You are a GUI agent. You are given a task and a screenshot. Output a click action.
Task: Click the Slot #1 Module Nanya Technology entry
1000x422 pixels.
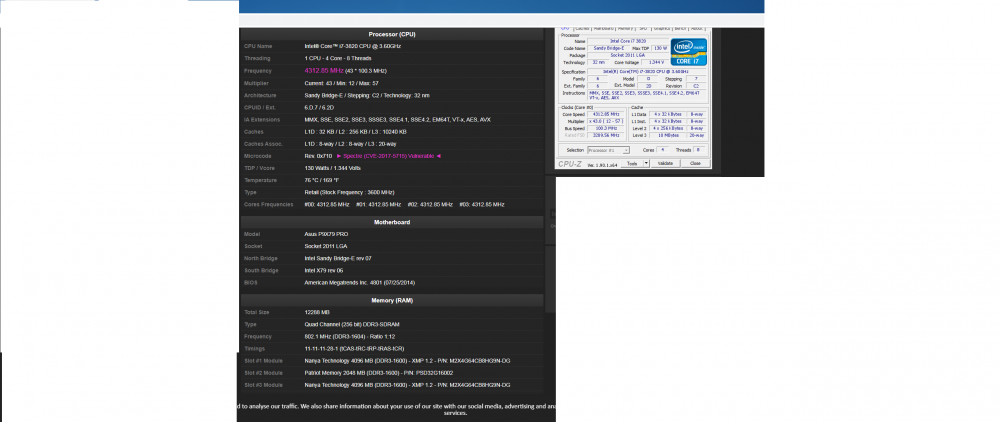click(x=407, y=361)
